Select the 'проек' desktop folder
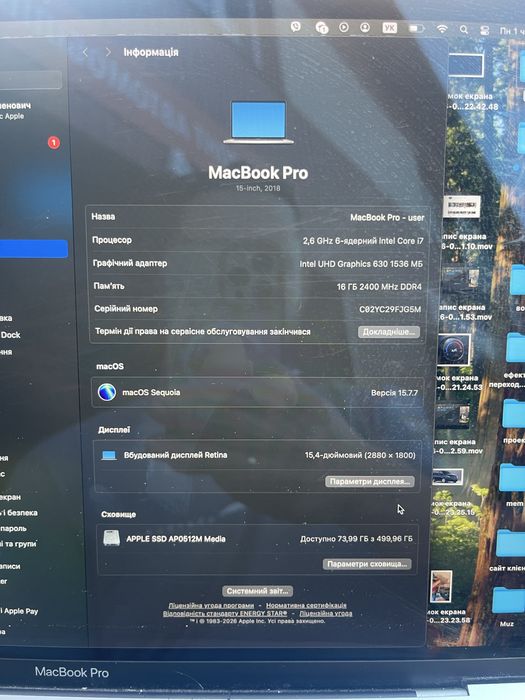The height and width of the screenshot is (700, 525). (x=513, y=420)
